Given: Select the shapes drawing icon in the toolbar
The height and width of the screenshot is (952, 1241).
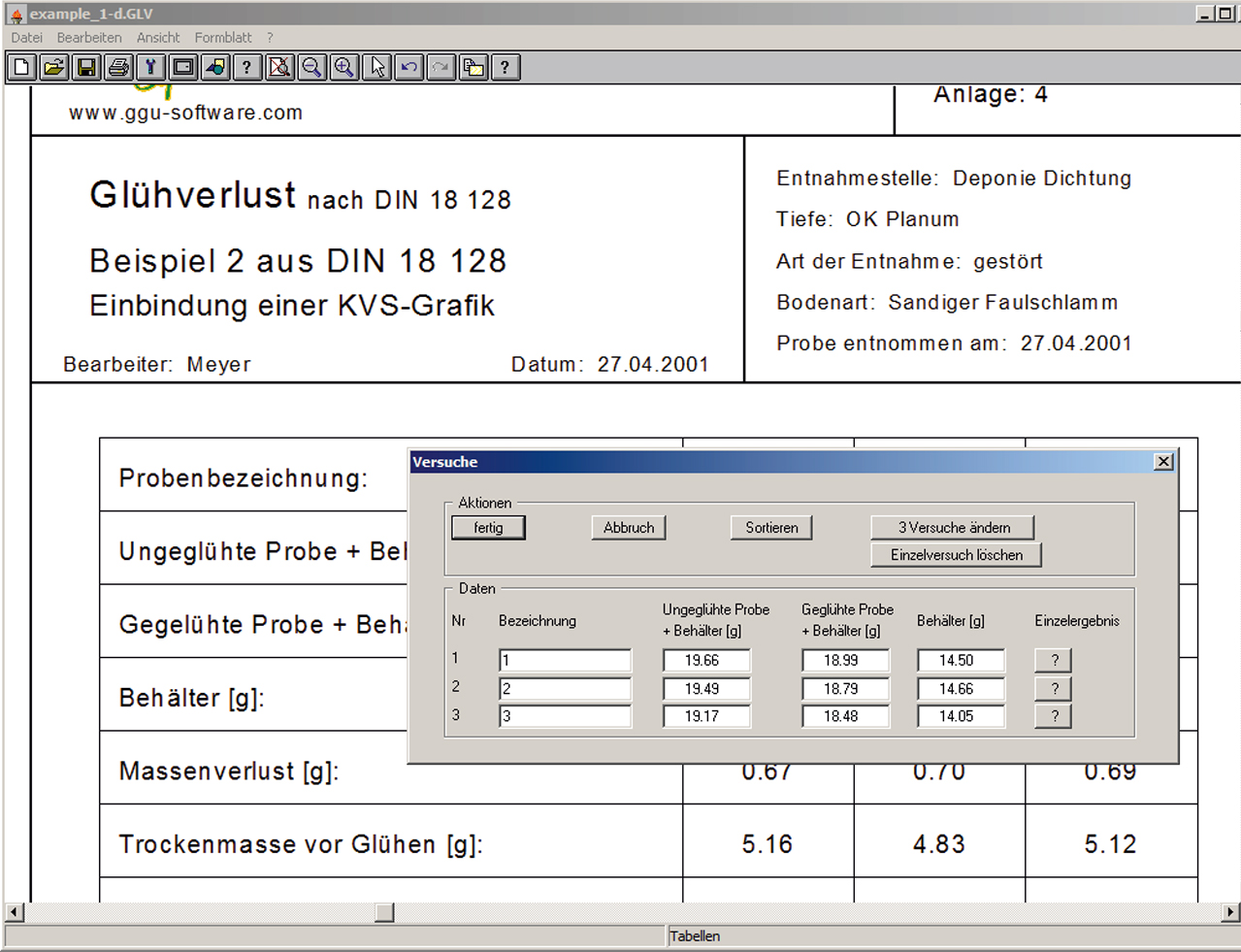Looking at the screenshot, I should (215, 67).
